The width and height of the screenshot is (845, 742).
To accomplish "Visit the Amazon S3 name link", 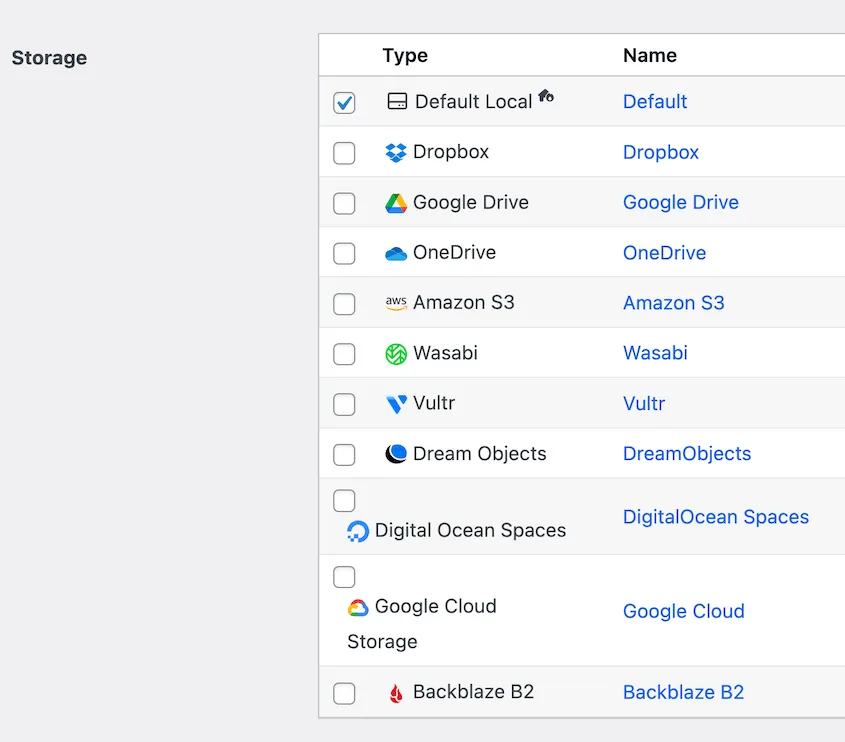I will coord(674,303).
